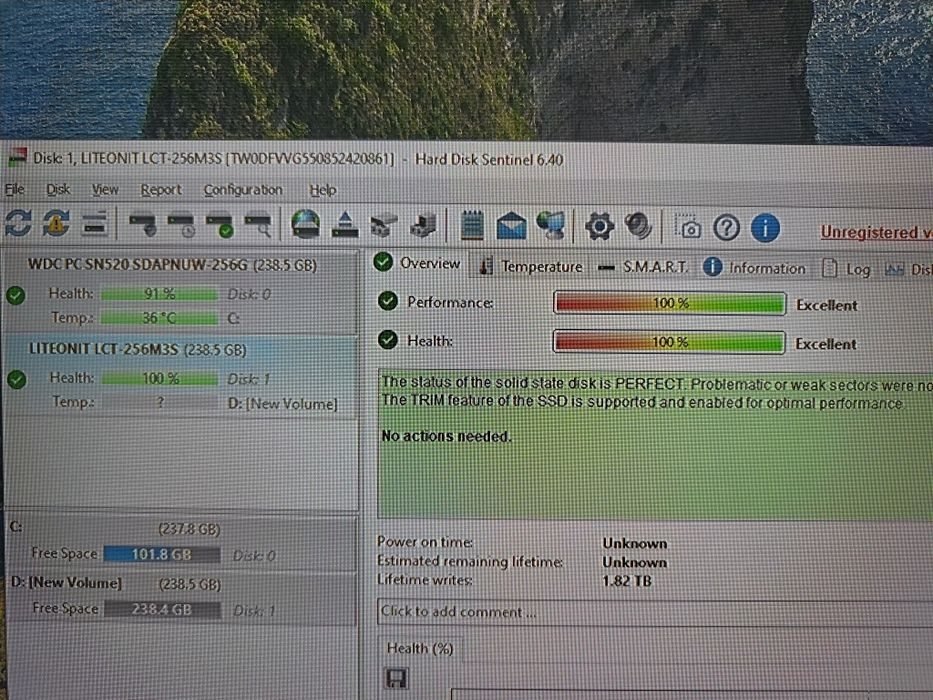Open the Disk menu
Viewport: 933px width, 700px height.
coord(58,189)
